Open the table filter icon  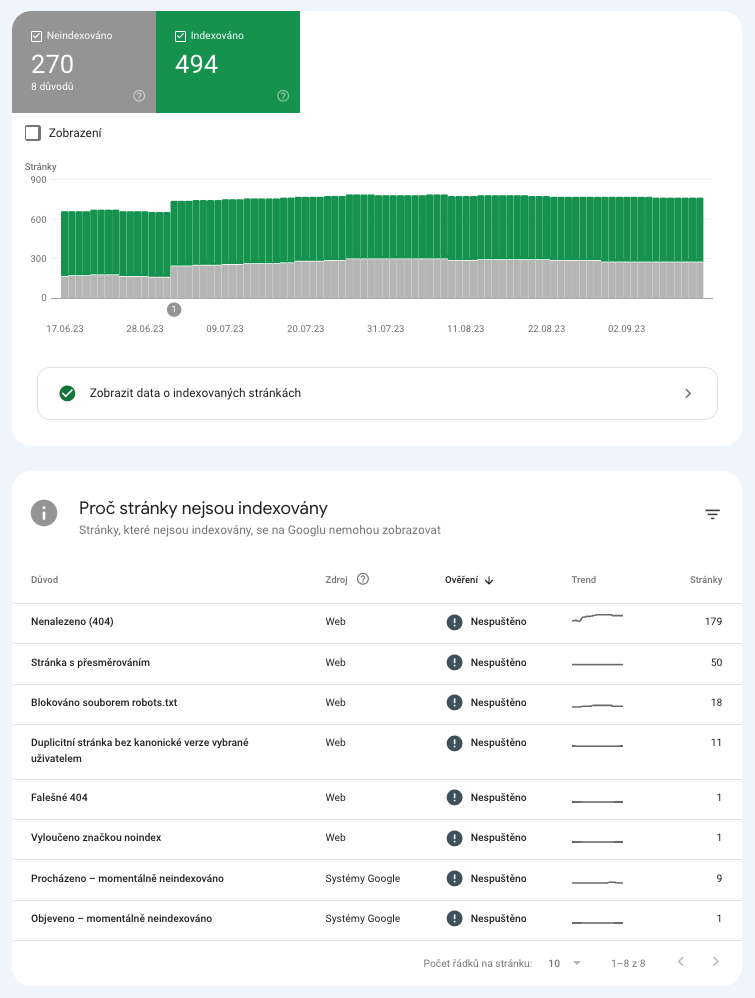tap(712, 514)
